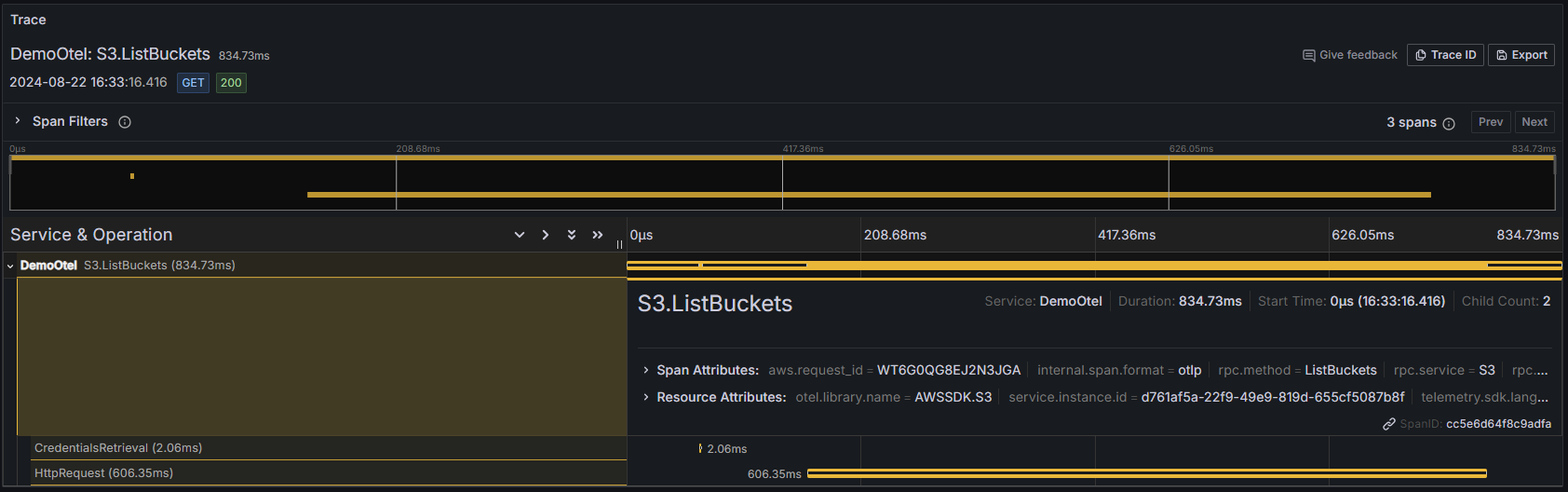Collapse one level with single right chevron
This screenshot has width=1568, height=492.
tap(546, 235)
